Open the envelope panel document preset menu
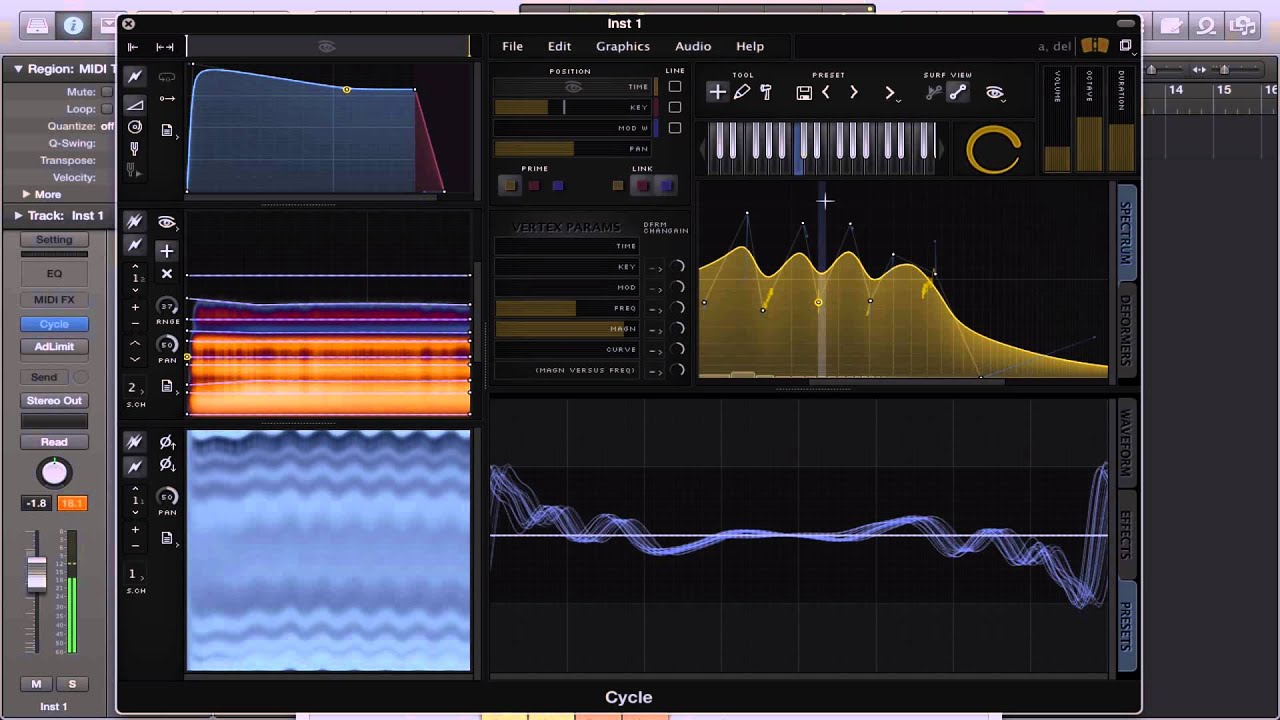1280x720 pixels. pos(167,130)
